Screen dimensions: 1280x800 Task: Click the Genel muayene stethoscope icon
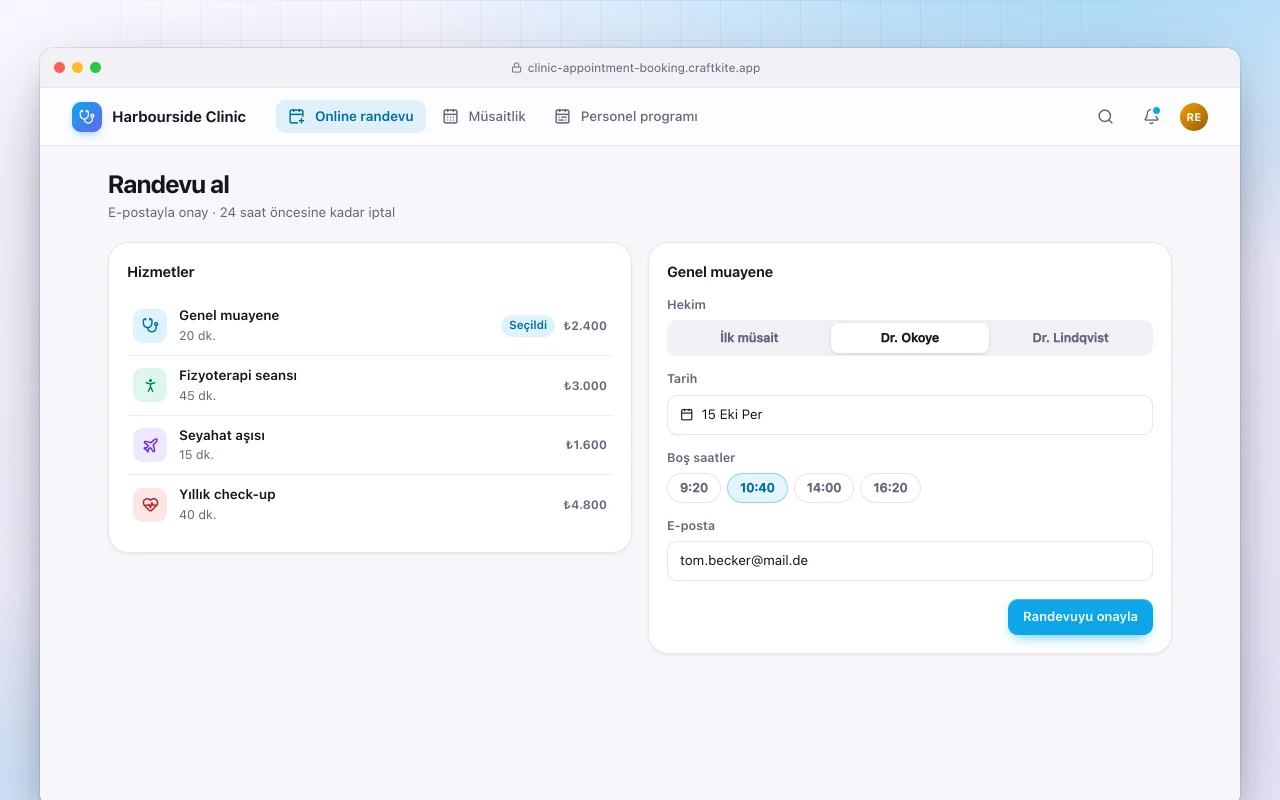[150, 325]
